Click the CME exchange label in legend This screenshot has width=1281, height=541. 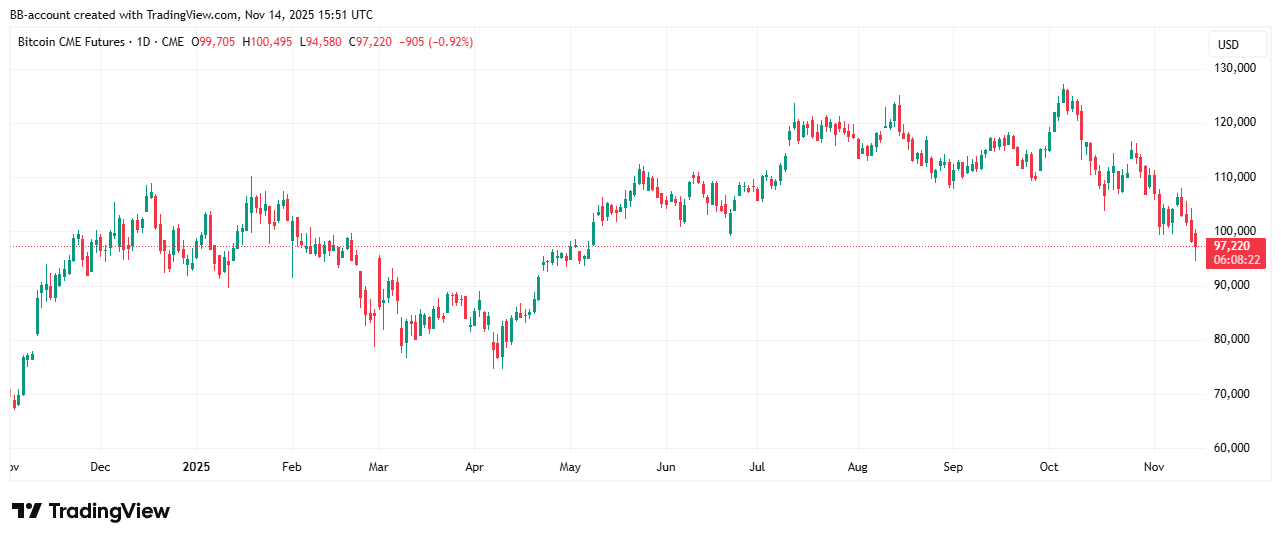tap(172, 42)
